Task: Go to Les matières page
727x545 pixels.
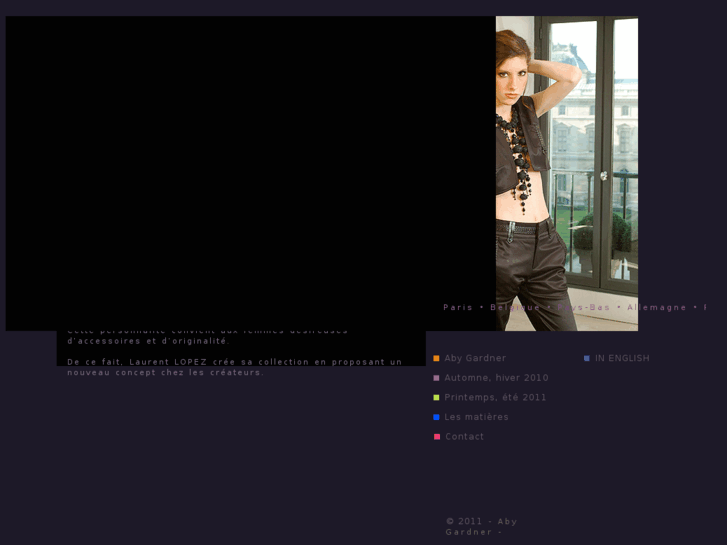Action: [476, 417]
